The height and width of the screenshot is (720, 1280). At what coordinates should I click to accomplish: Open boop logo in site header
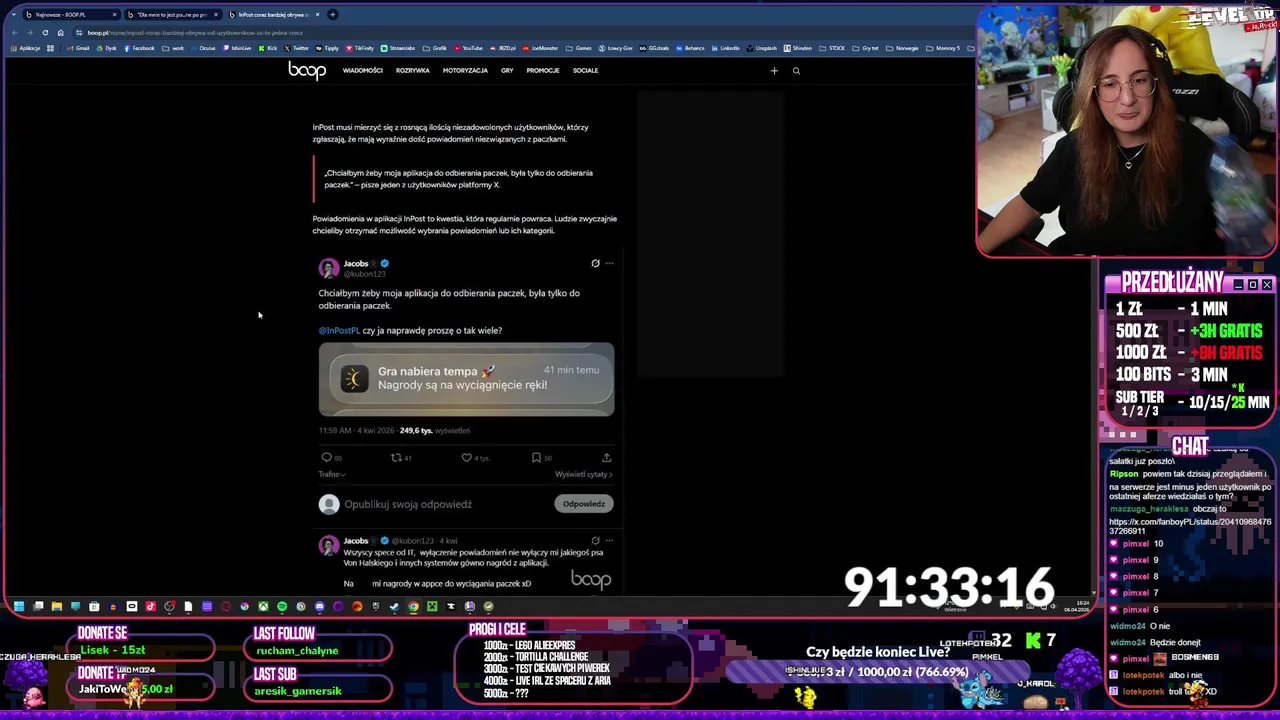pos(307,70)
